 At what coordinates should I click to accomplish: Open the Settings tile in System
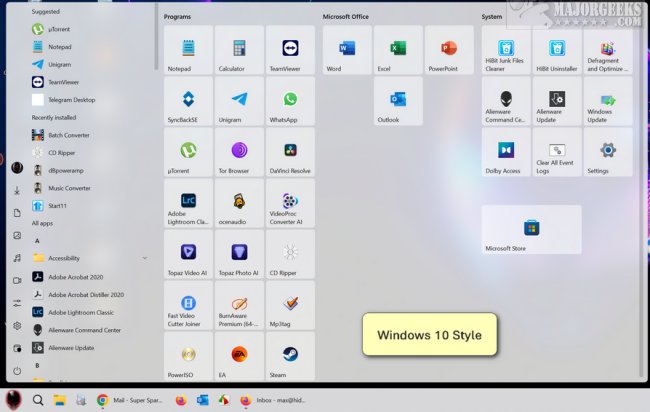(x=608, y=152)
